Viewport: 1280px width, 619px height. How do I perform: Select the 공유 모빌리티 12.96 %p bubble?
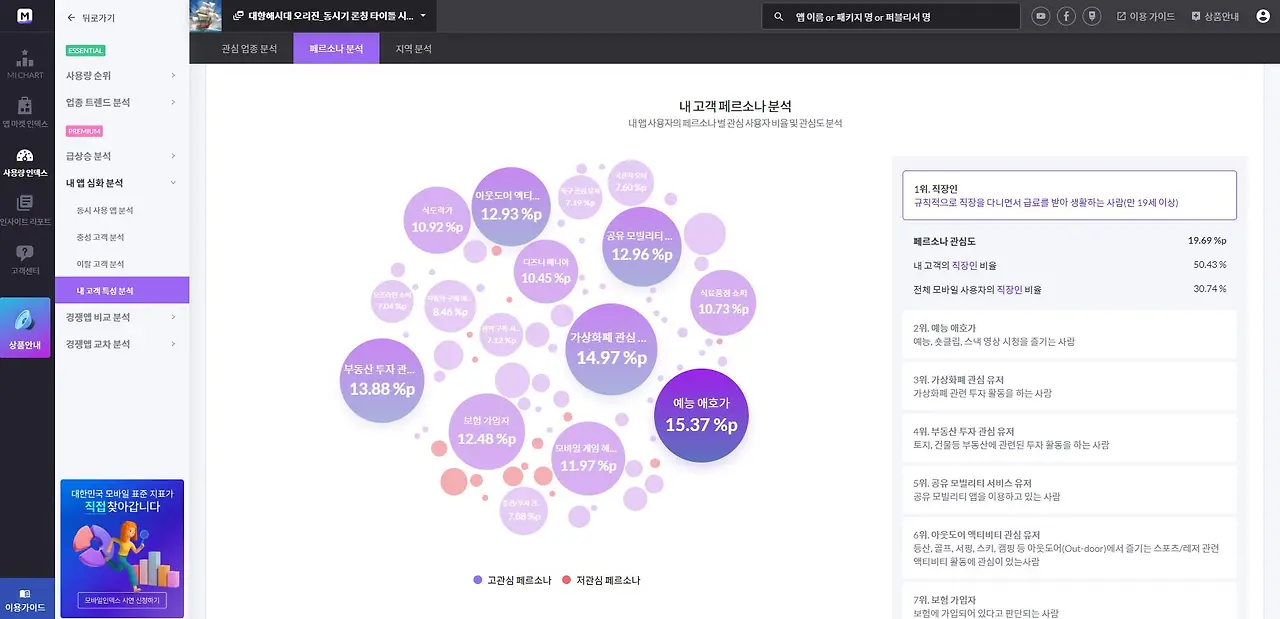tap(644, 246)
